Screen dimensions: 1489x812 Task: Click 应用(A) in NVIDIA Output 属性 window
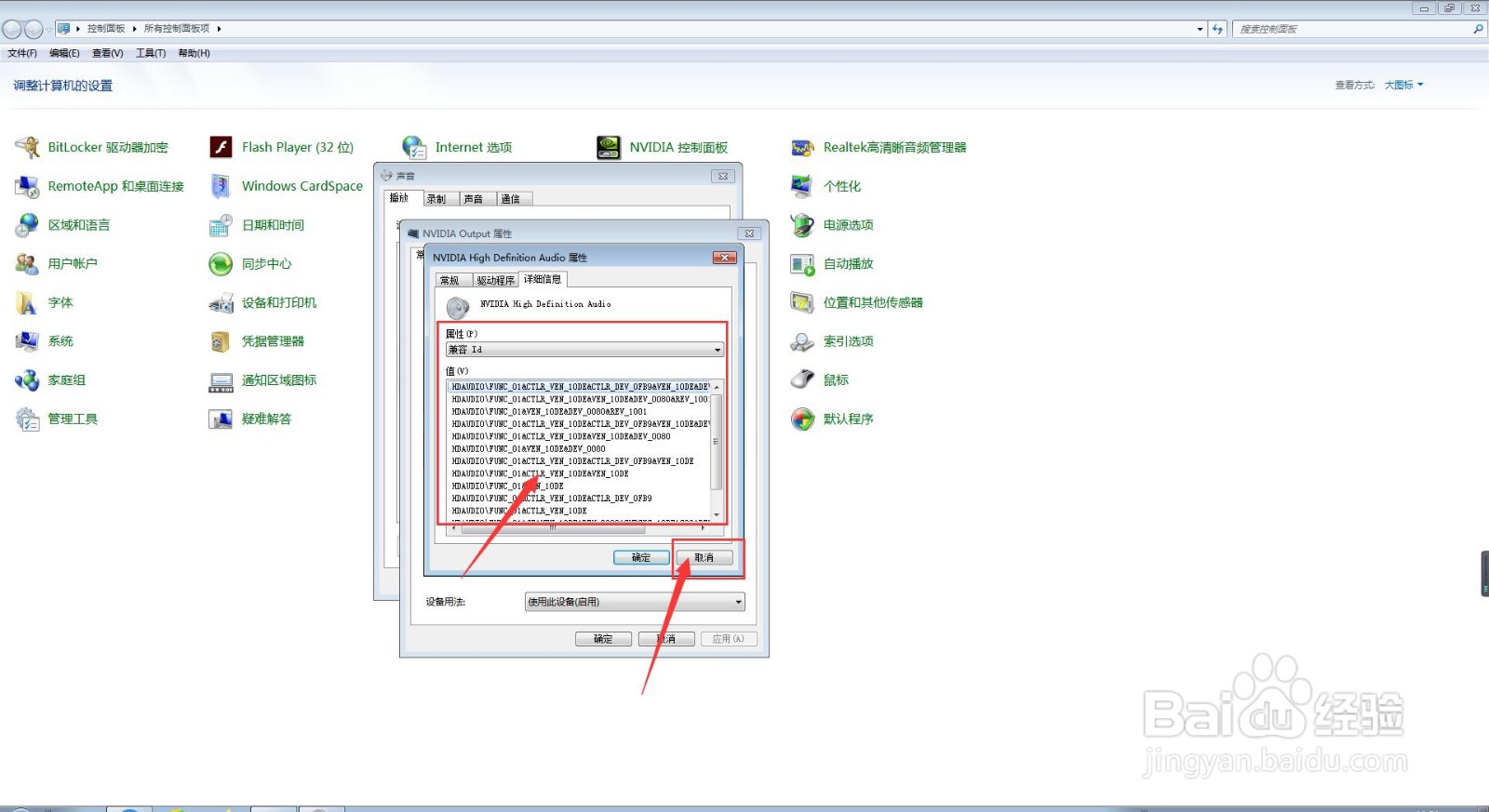(728, 639)
